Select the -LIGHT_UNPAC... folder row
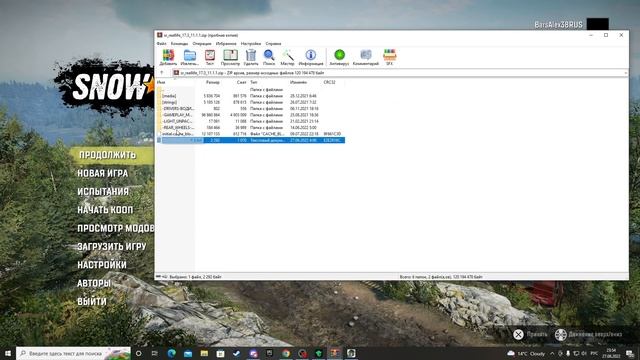 pyautogui.click(x=251, y=121)
